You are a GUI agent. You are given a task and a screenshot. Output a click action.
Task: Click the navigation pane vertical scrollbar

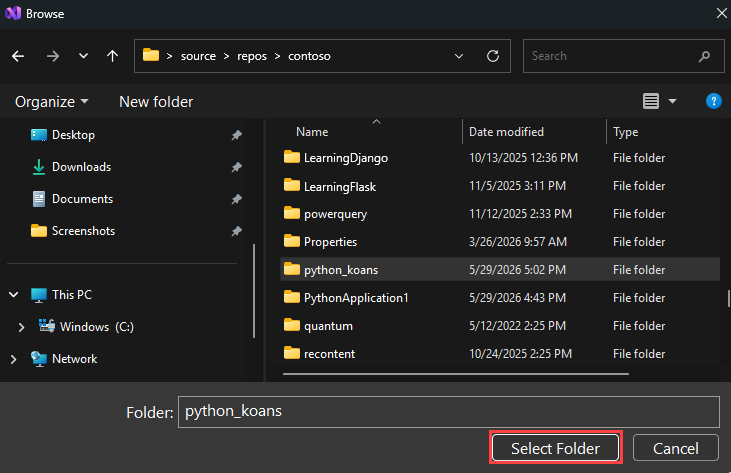coord(254,291)
